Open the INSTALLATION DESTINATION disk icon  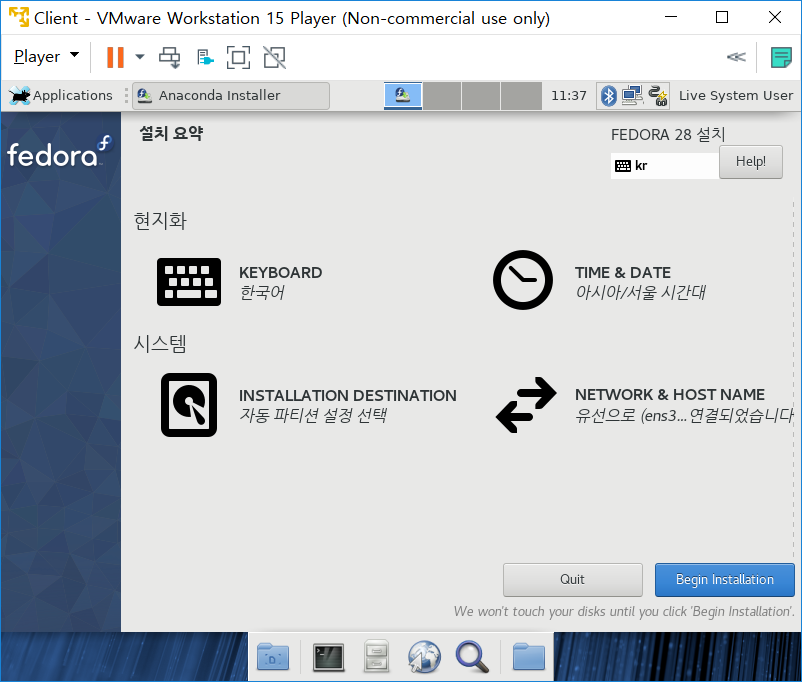tap(189, 405)
